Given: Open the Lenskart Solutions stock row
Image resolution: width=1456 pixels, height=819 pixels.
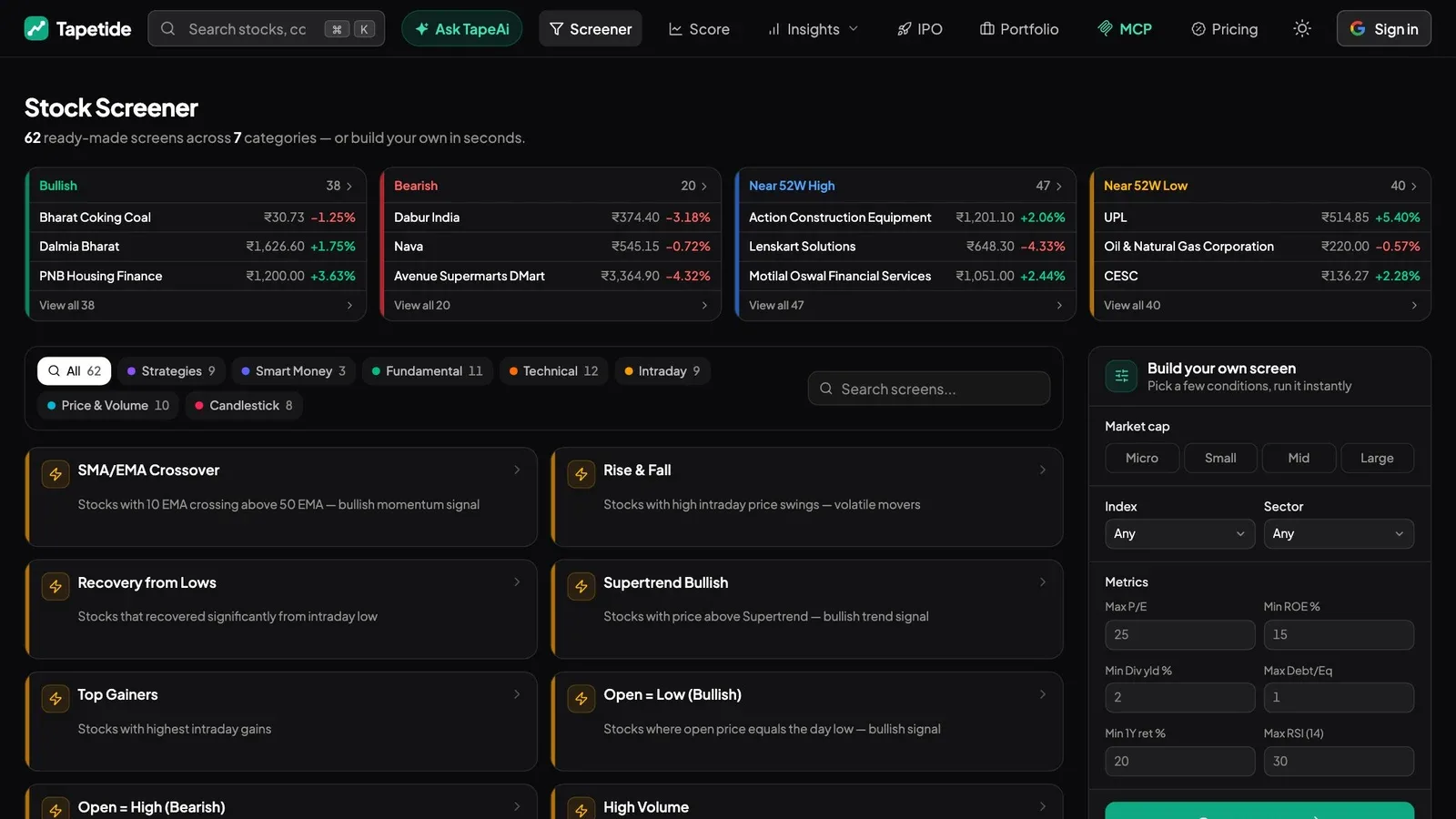Looking at the screenshot, I should 905,247.
